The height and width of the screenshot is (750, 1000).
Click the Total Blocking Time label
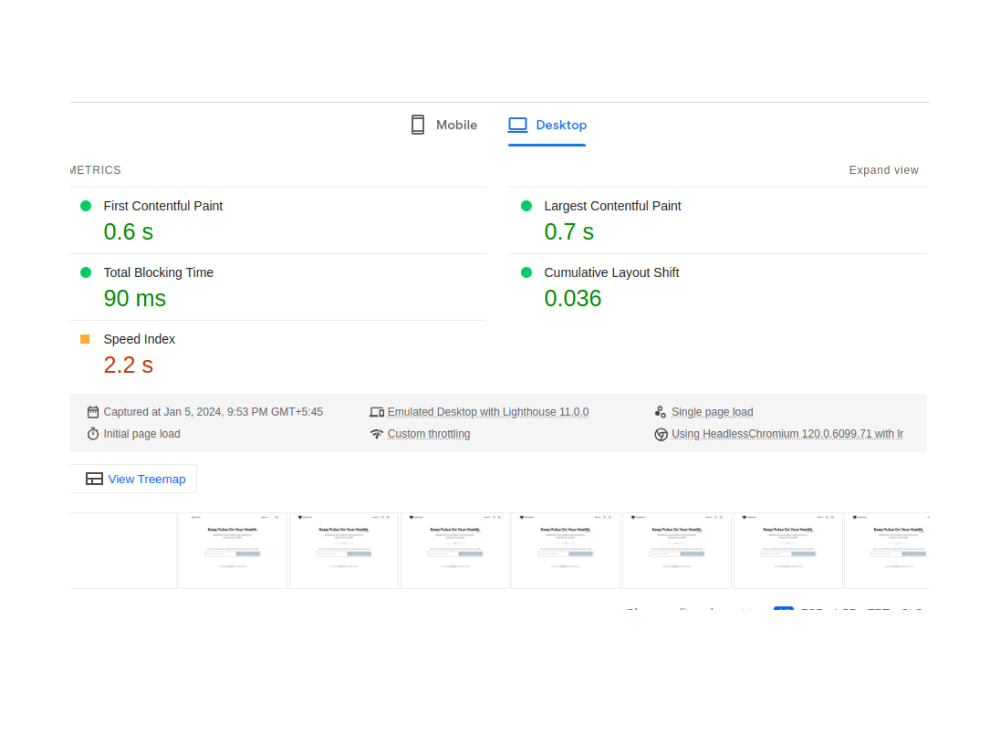[158, 272]
